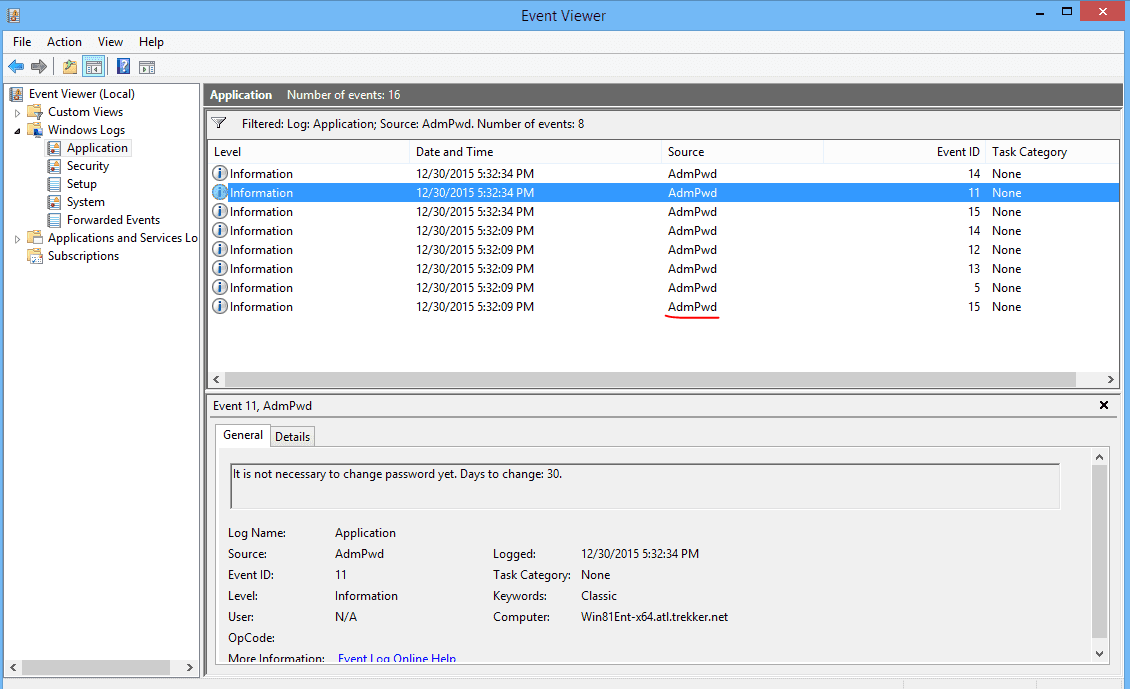Click the Keywords value Classic
1130x689 pixels.
point(599,596)
